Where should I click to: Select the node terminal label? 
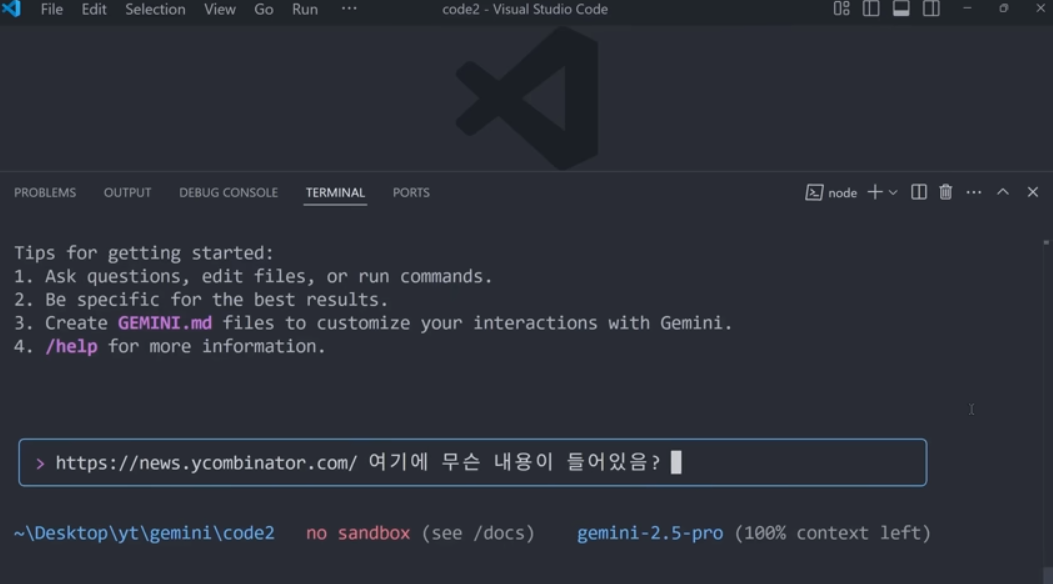pyautogui.click(x=842, y=193)
